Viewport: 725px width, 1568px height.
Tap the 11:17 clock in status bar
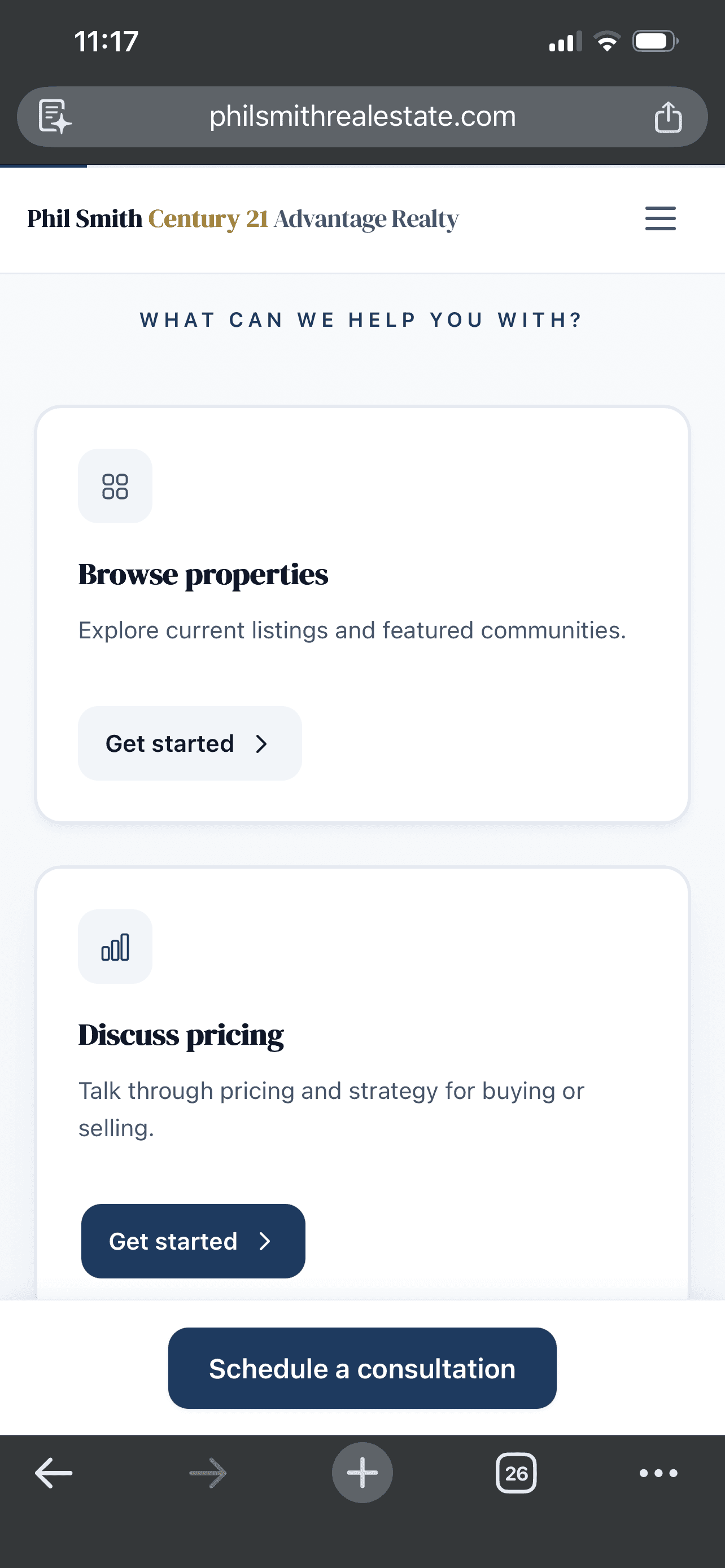(x=106, y=40)
